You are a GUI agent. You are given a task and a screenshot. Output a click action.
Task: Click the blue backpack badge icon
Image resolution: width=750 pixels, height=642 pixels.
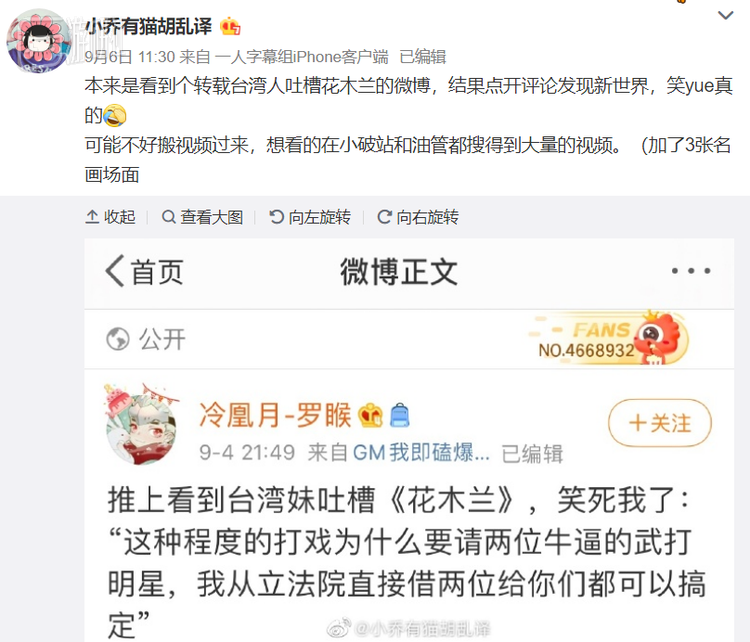click(x=400, y=415)
